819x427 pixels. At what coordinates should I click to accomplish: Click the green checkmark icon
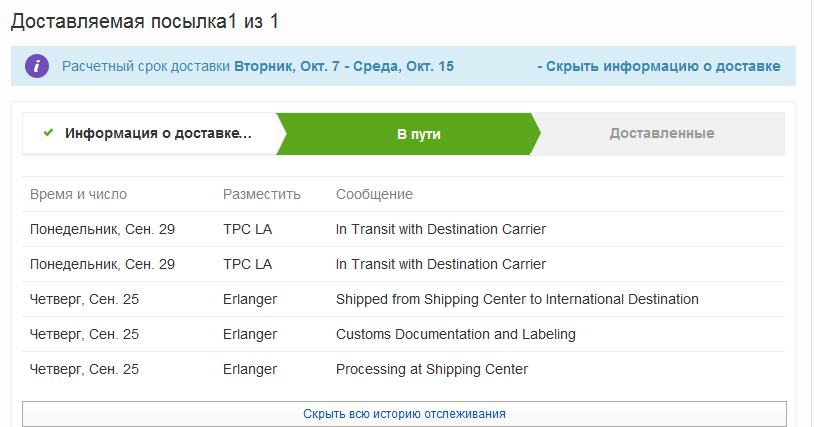[x=48, y=133]
